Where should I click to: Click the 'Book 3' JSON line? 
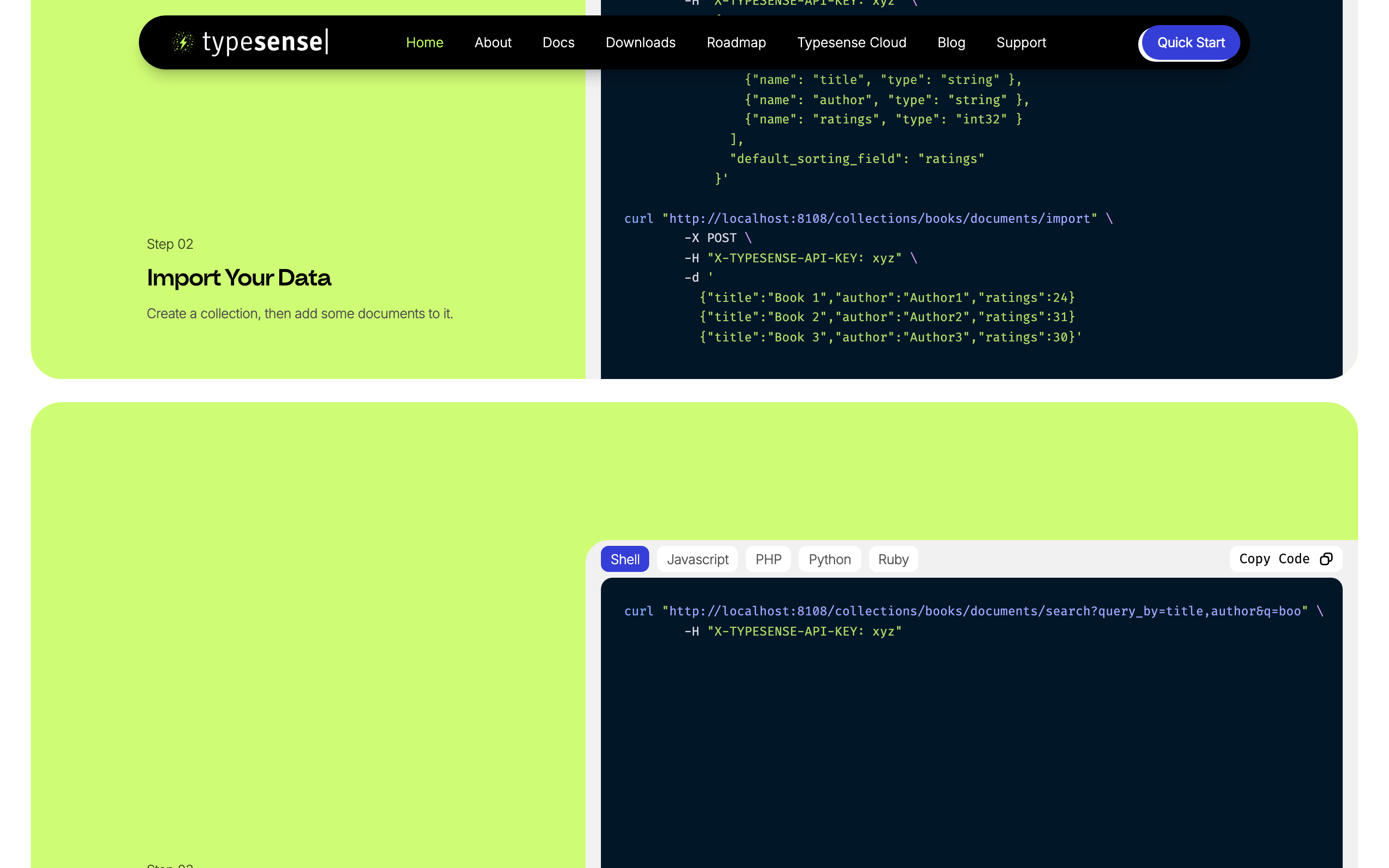[890, 337]
